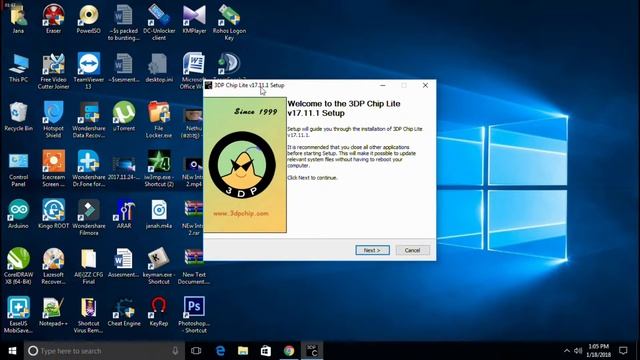Select the Lazesoft Recover icon

53,266
